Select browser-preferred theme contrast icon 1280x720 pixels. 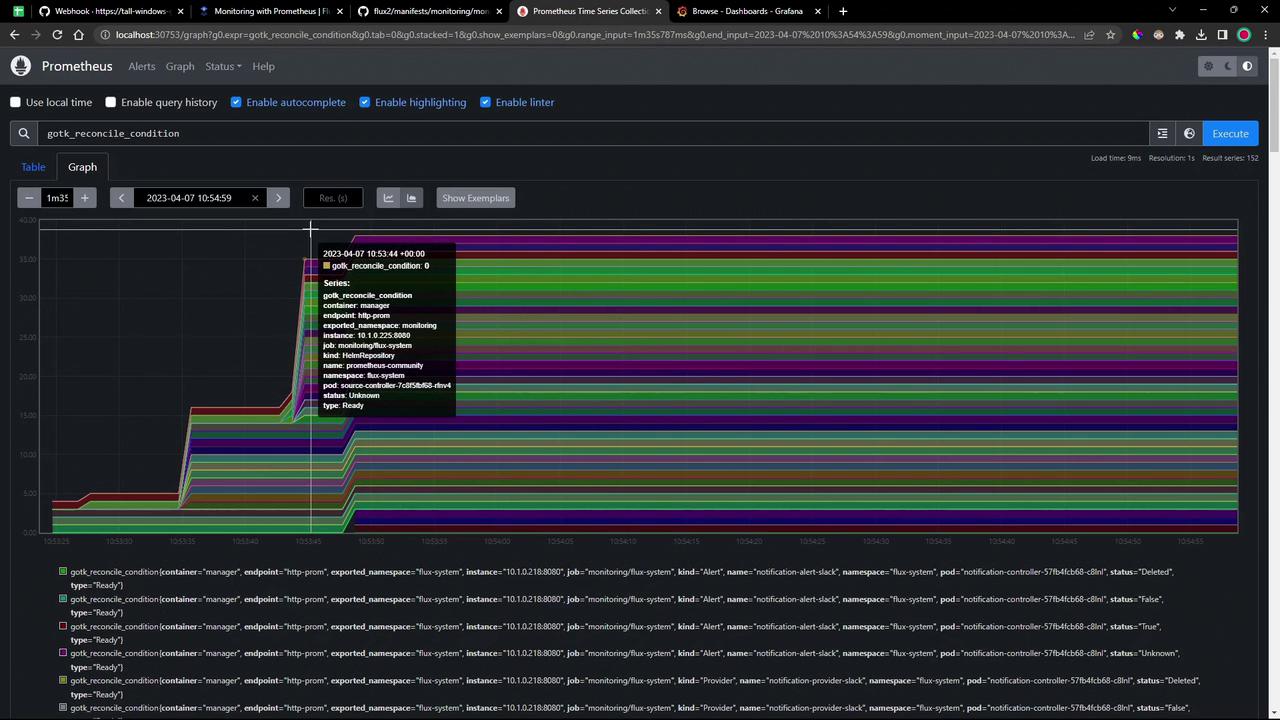(x=1247, y=66)
